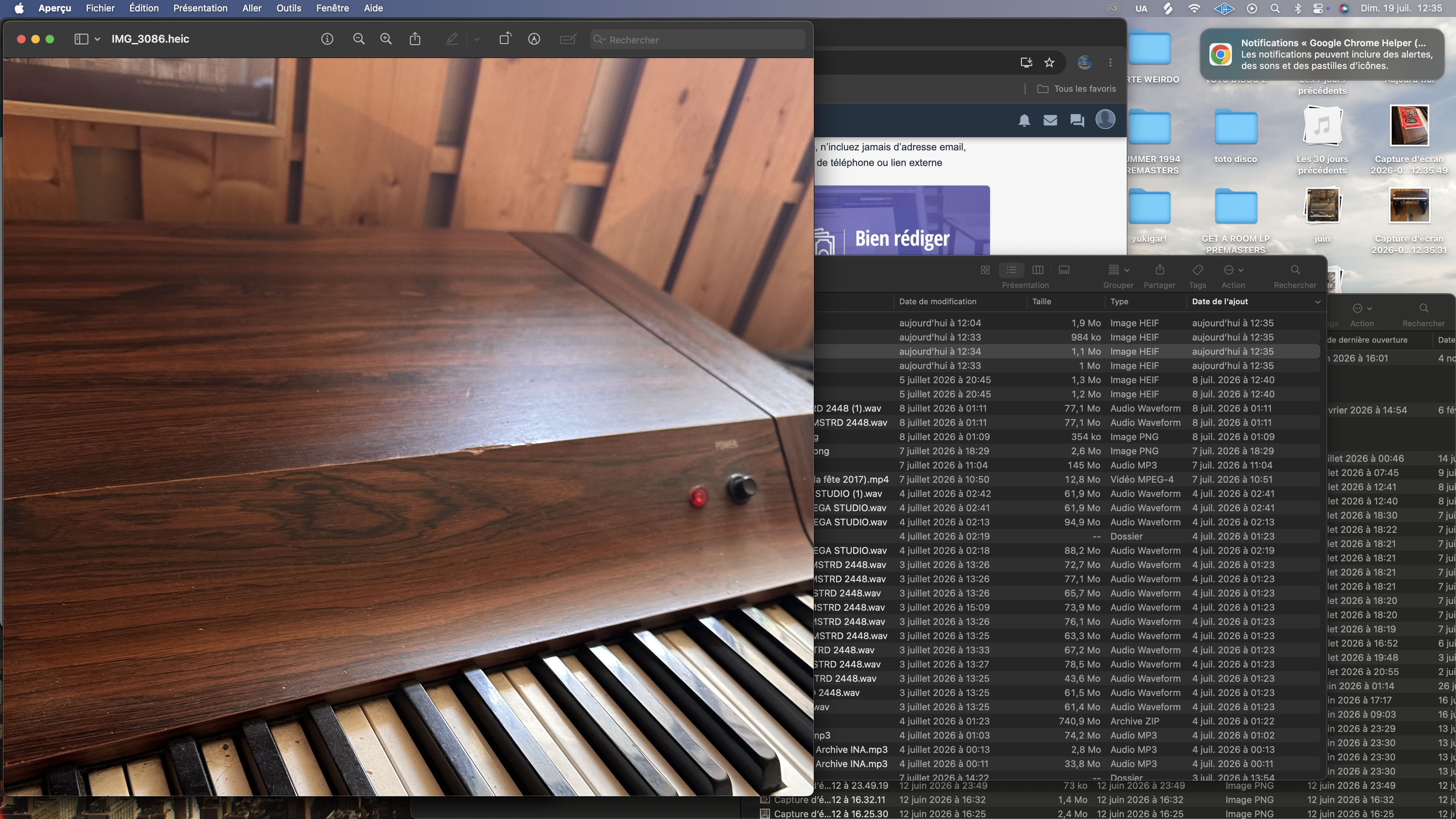Click the Tags icon in Finder toolbar
This screenshot has height=819, width=1456.
click(1197, 270)
